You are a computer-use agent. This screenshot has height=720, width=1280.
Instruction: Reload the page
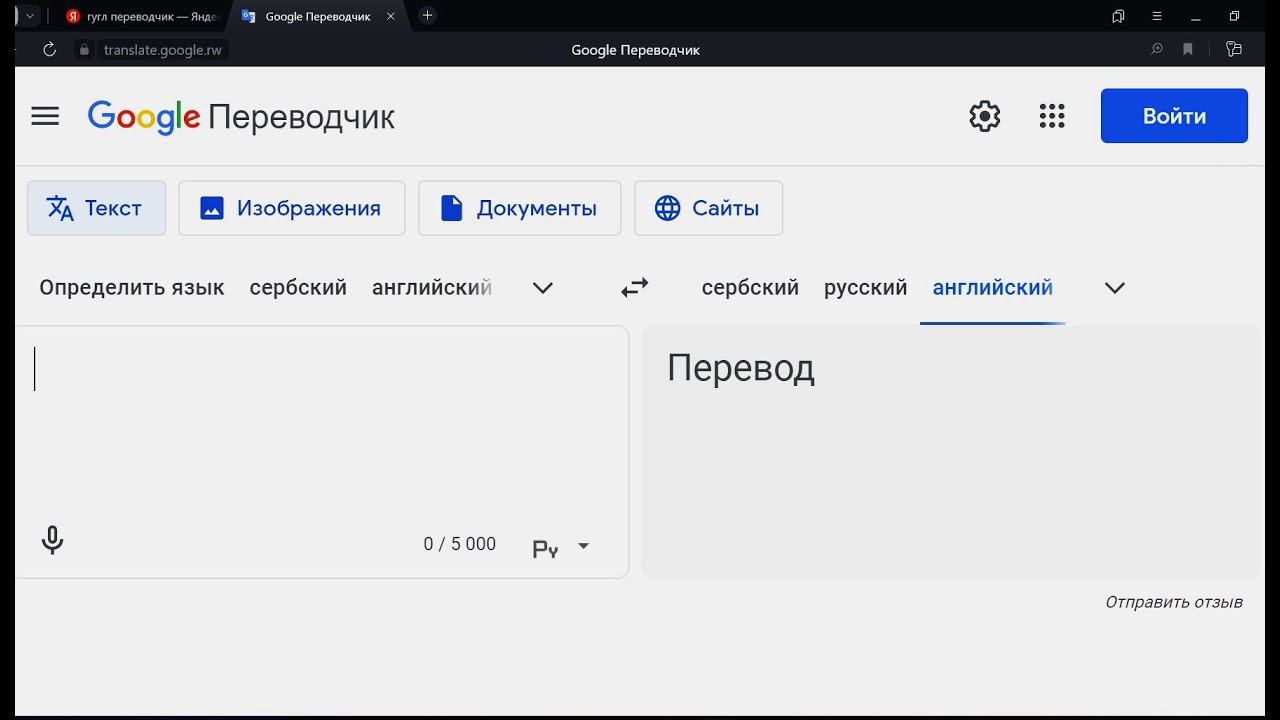tap(49, 49)
